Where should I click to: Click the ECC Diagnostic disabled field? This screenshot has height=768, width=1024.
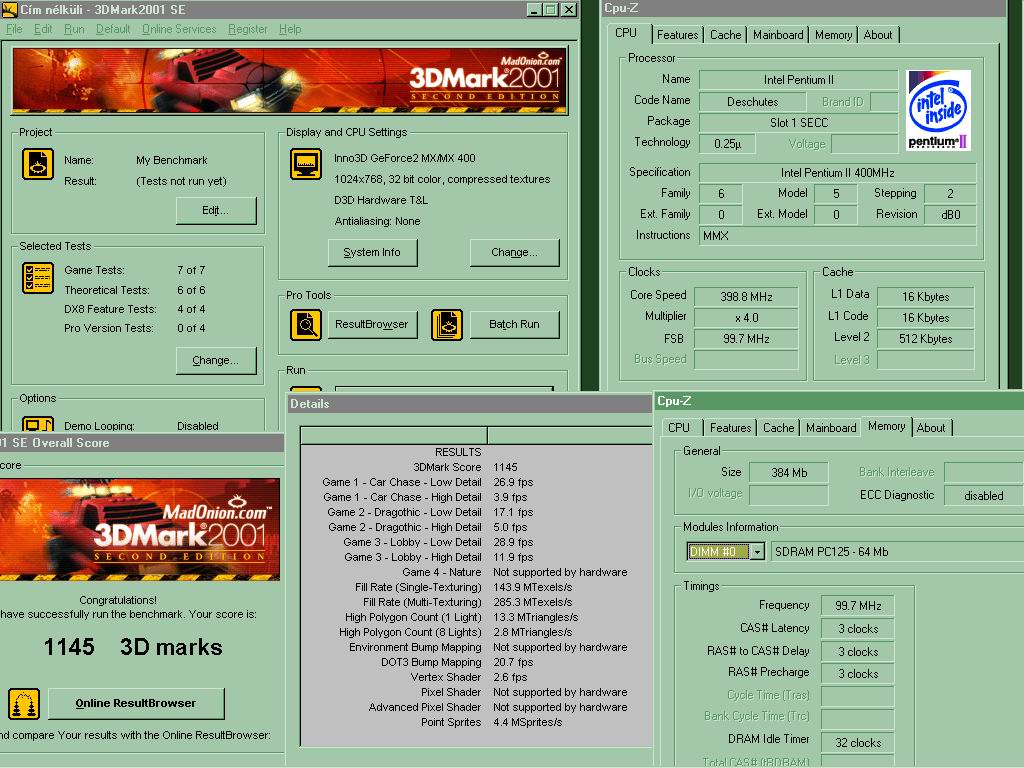point(984,496)
